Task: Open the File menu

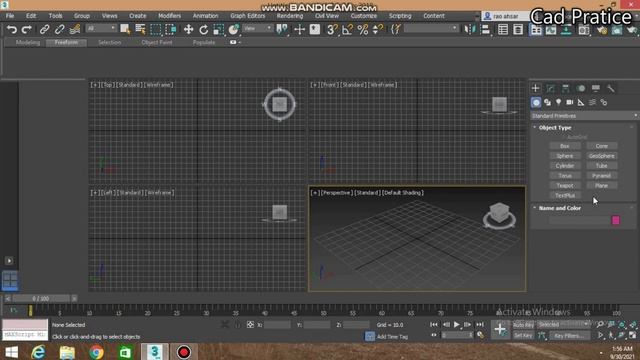Action: (x=10, y=16)
